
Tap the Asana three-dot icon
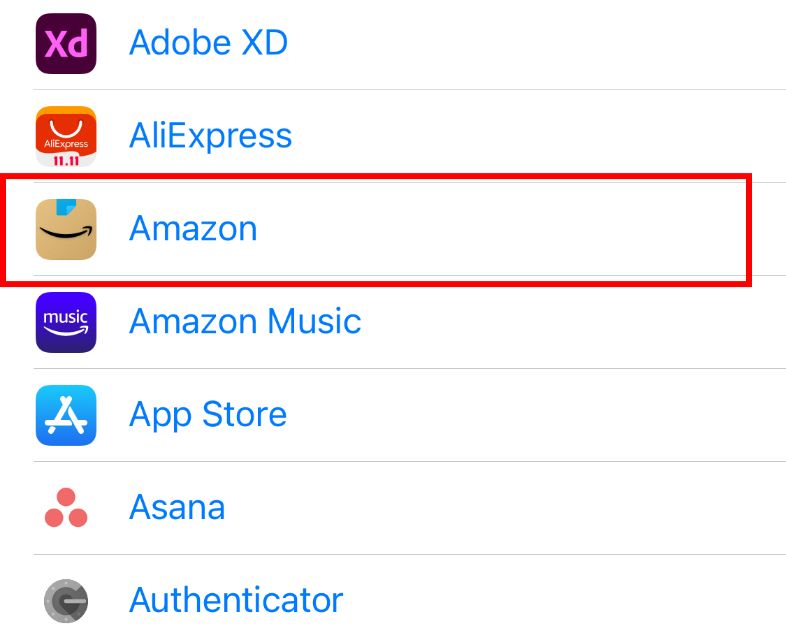tap(66, 508)
